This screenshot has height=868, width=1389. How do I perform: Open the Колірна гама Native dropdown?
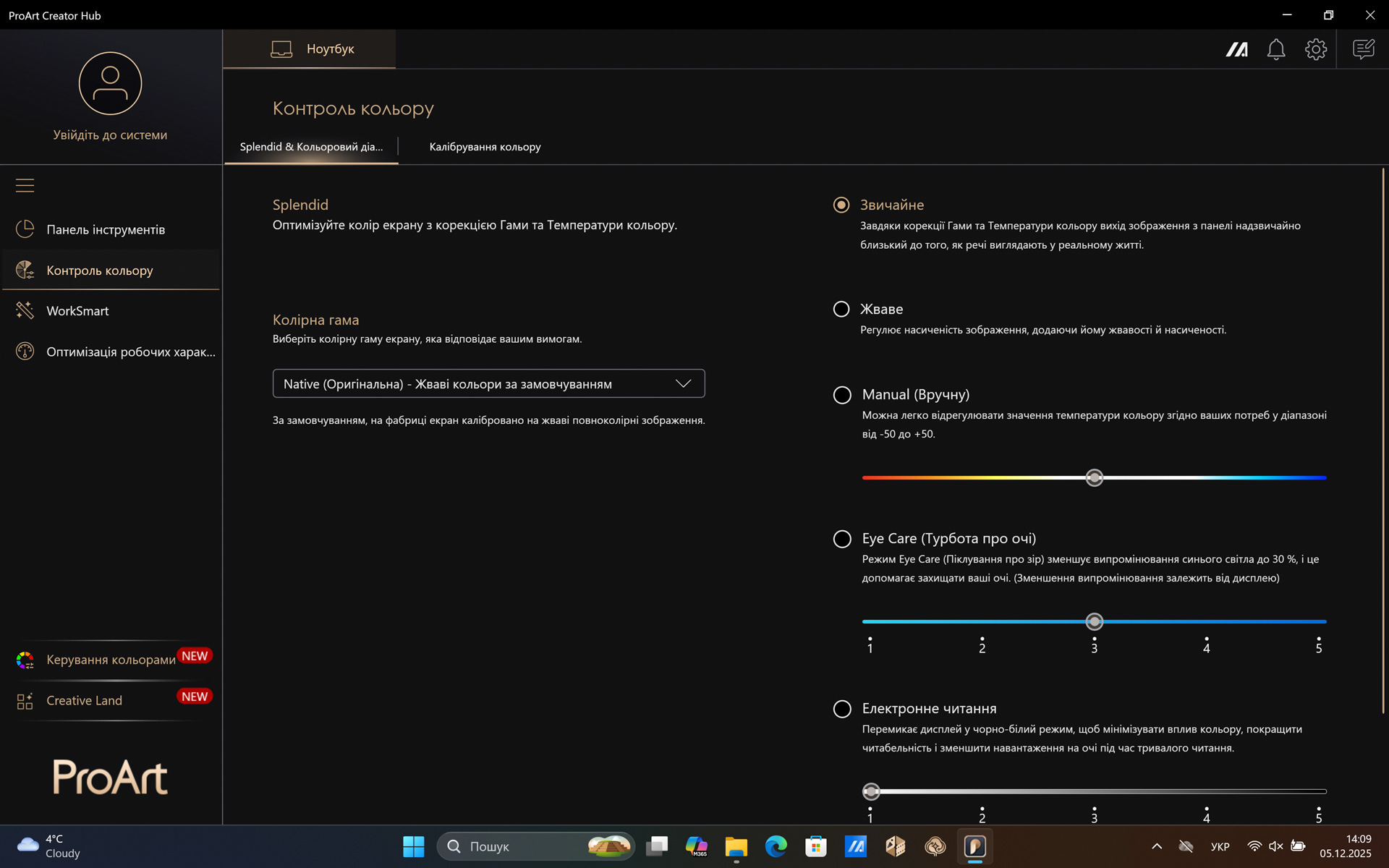488,383
